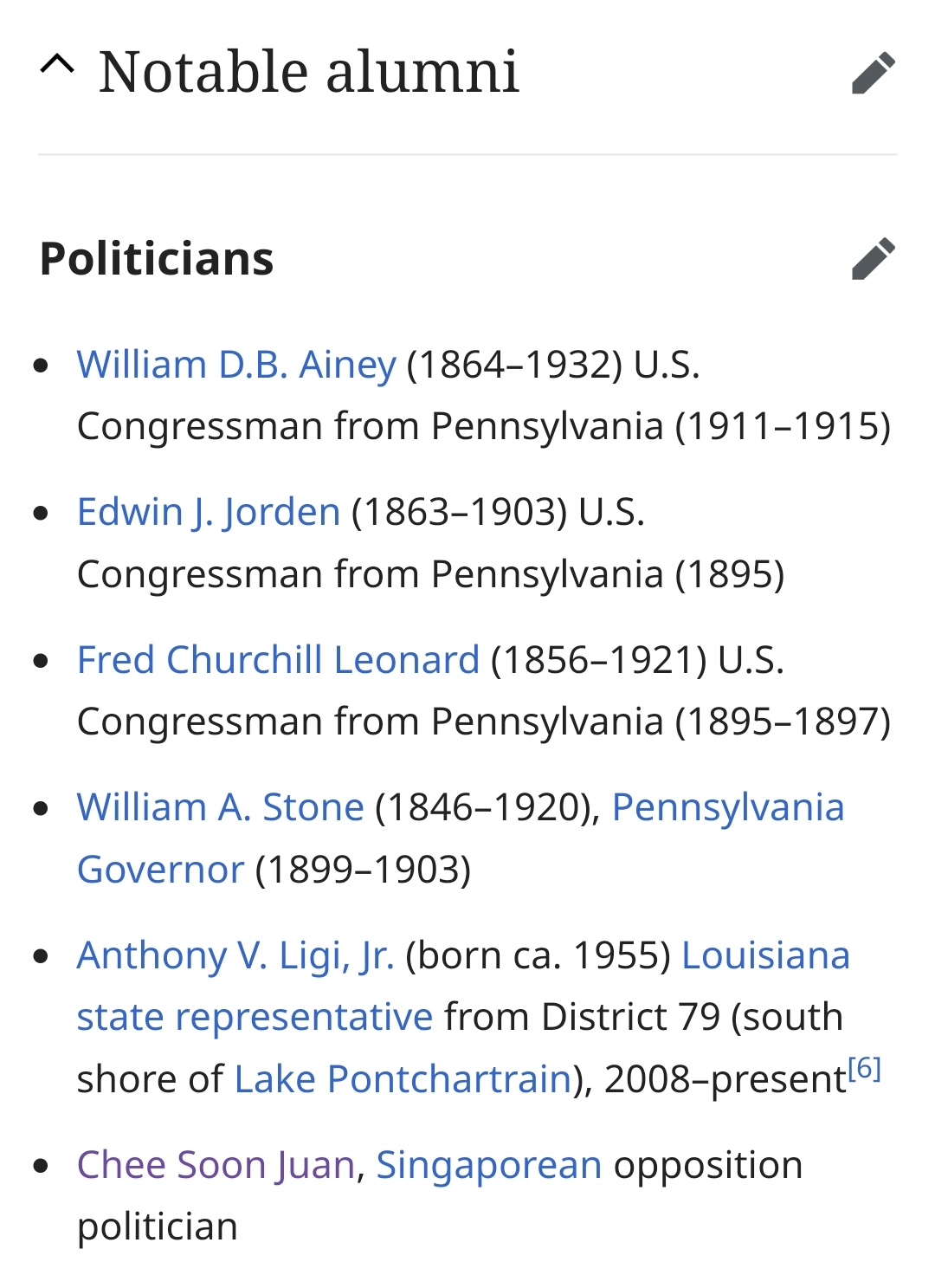Edit the Notable alumni section with the pencil icon
The height and width of the screenshot is (1288, 935).
click(x=873, y=73)
